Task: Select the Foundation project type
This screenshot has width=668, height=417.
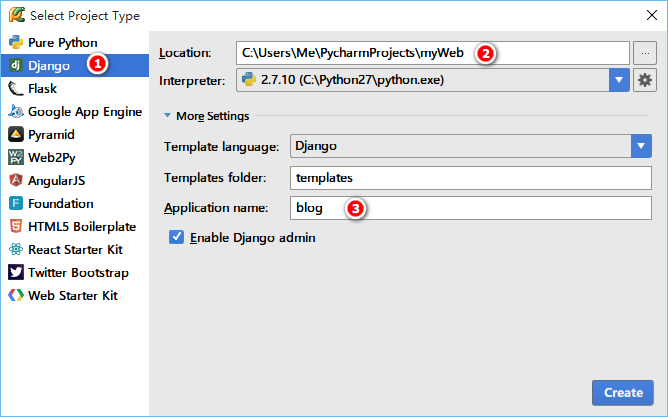Action: 75,203
